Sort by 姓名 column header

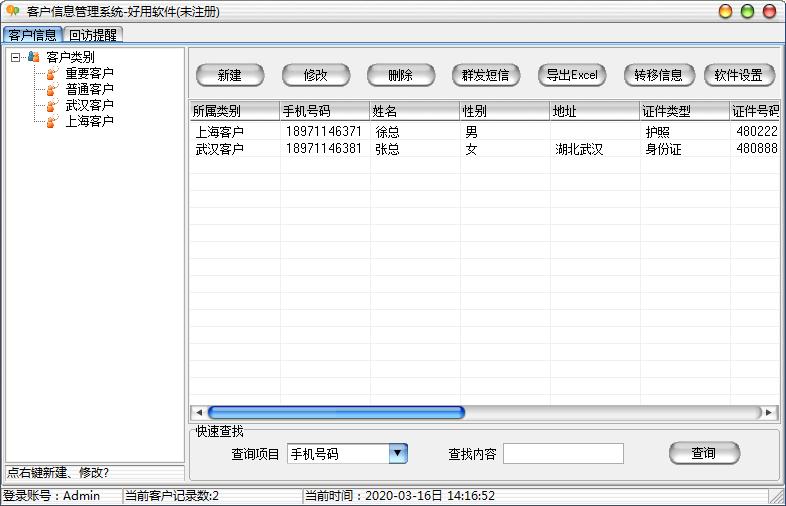[415, 111]
